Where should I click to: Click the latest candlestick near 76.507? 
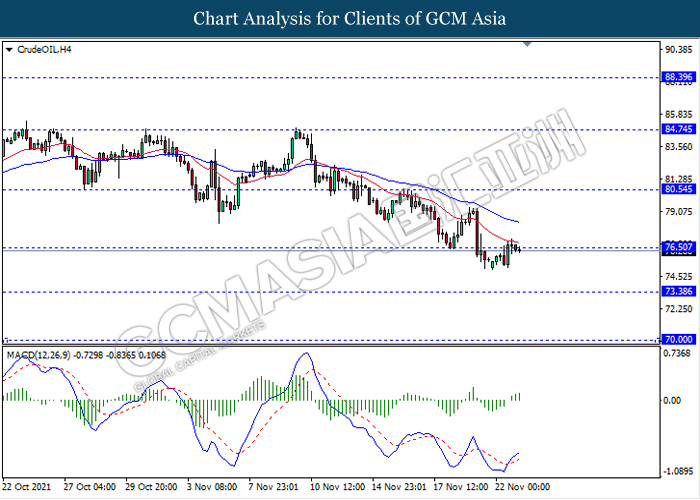click(x=518, y=248)
